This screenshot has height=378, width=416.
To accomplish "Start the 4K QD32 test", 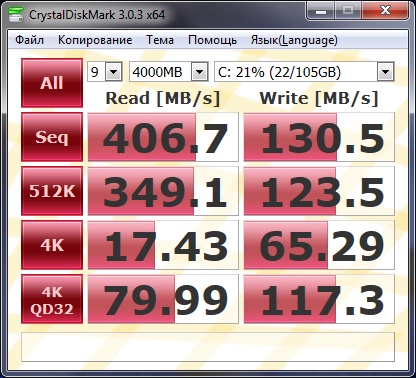I will tap(52, 299).
